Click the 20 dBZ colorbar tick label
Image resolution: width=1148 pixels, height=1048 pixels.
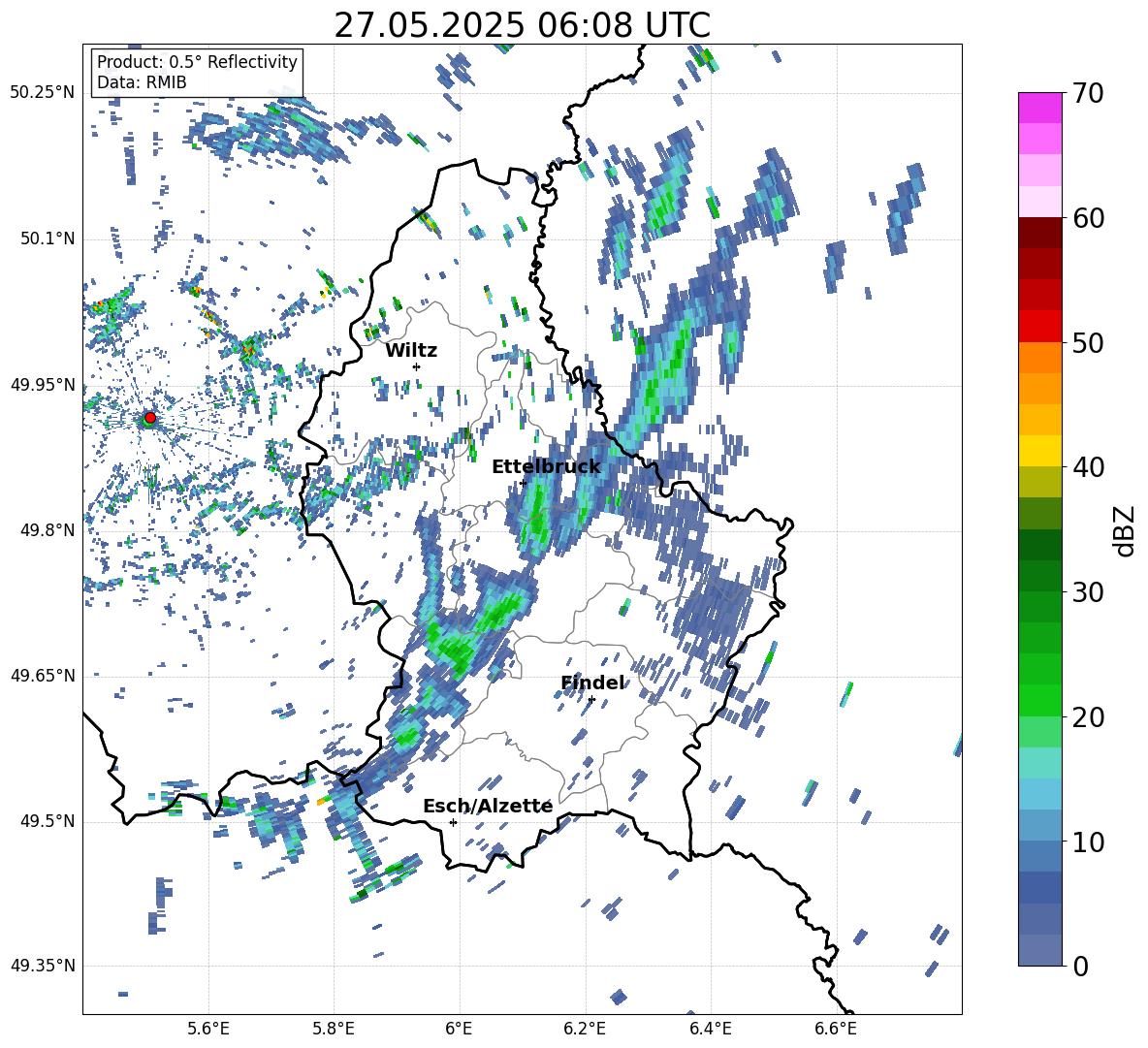pyautogui.click(x=1089, y=717)
